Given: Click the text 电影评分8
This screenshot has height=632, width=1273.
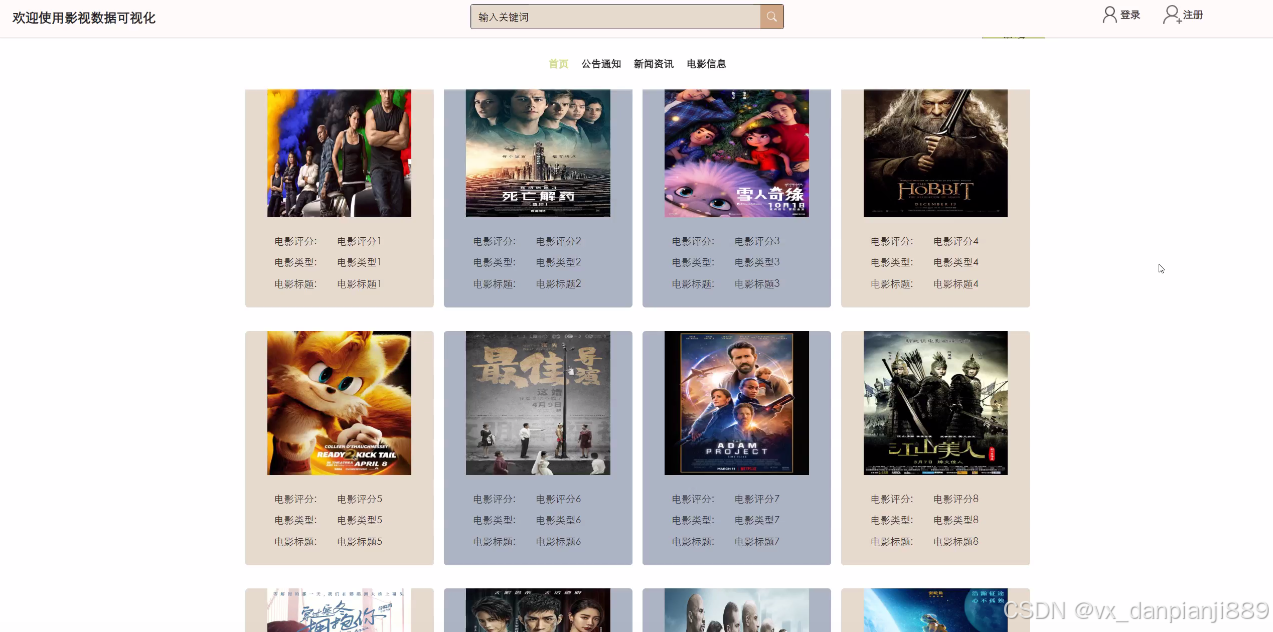Looking at the screenshot, I should click(956, 499).
